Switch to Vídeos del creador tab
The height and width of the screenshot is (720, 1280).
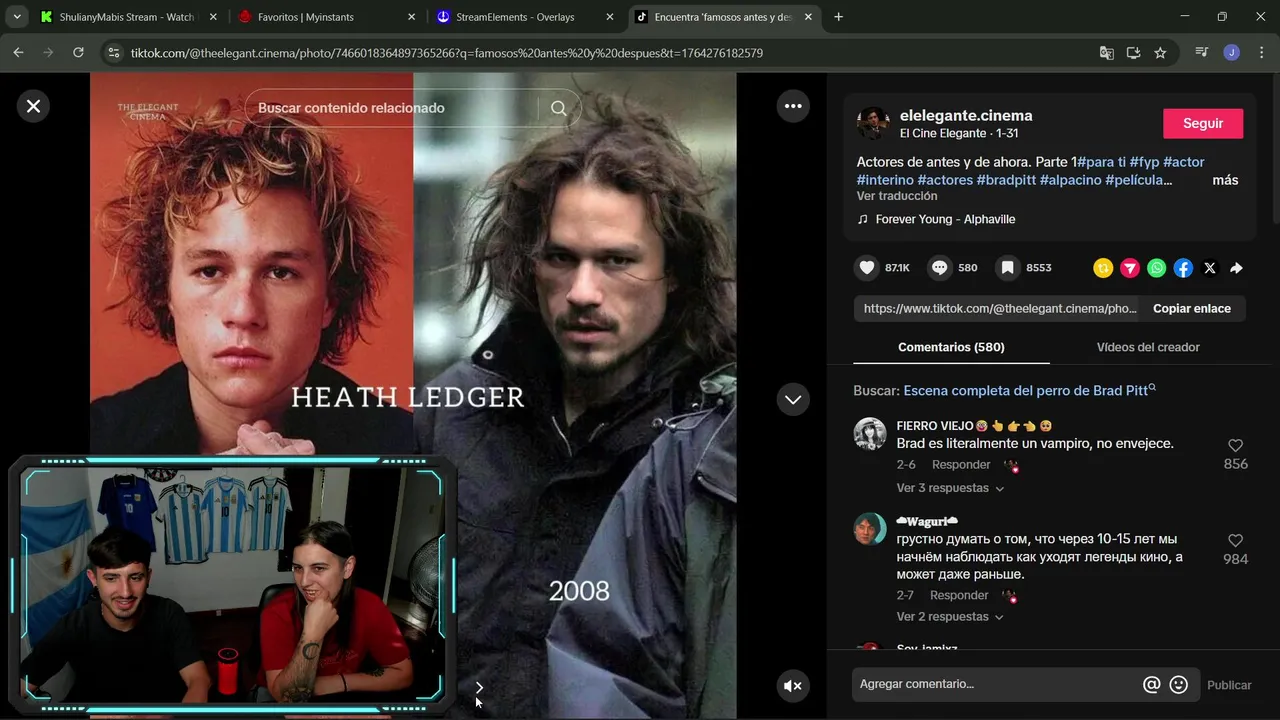(1148, 347)
